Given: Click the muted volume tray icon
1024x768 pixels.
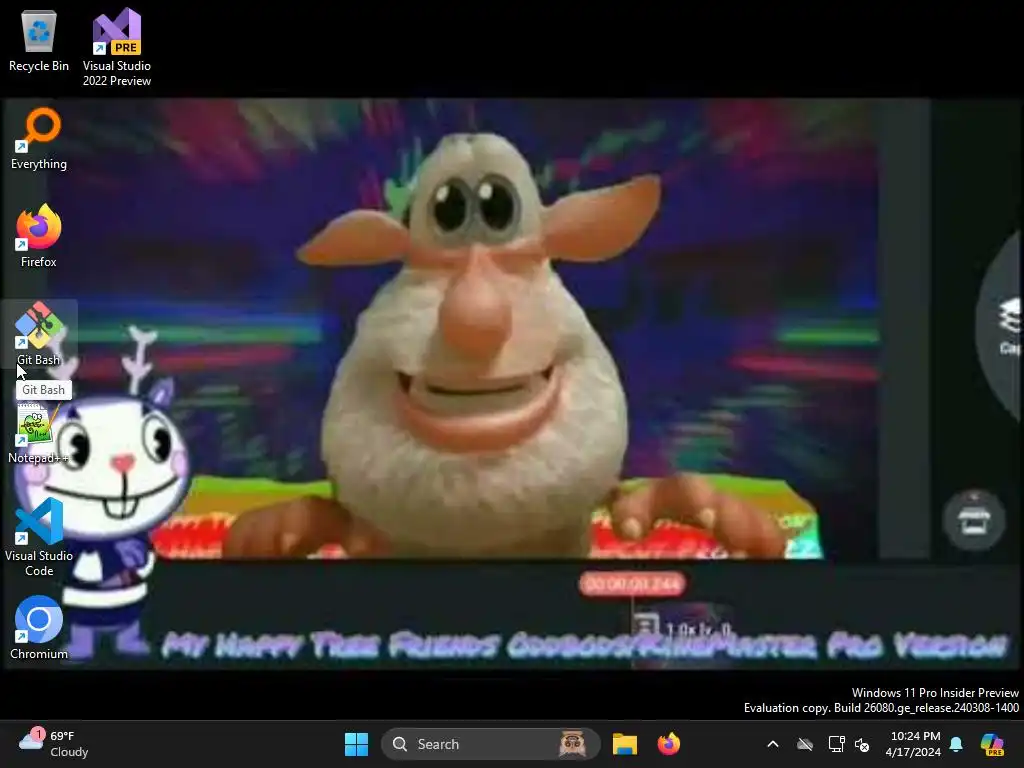Looking at the screenshot, I should coord(862,744).
